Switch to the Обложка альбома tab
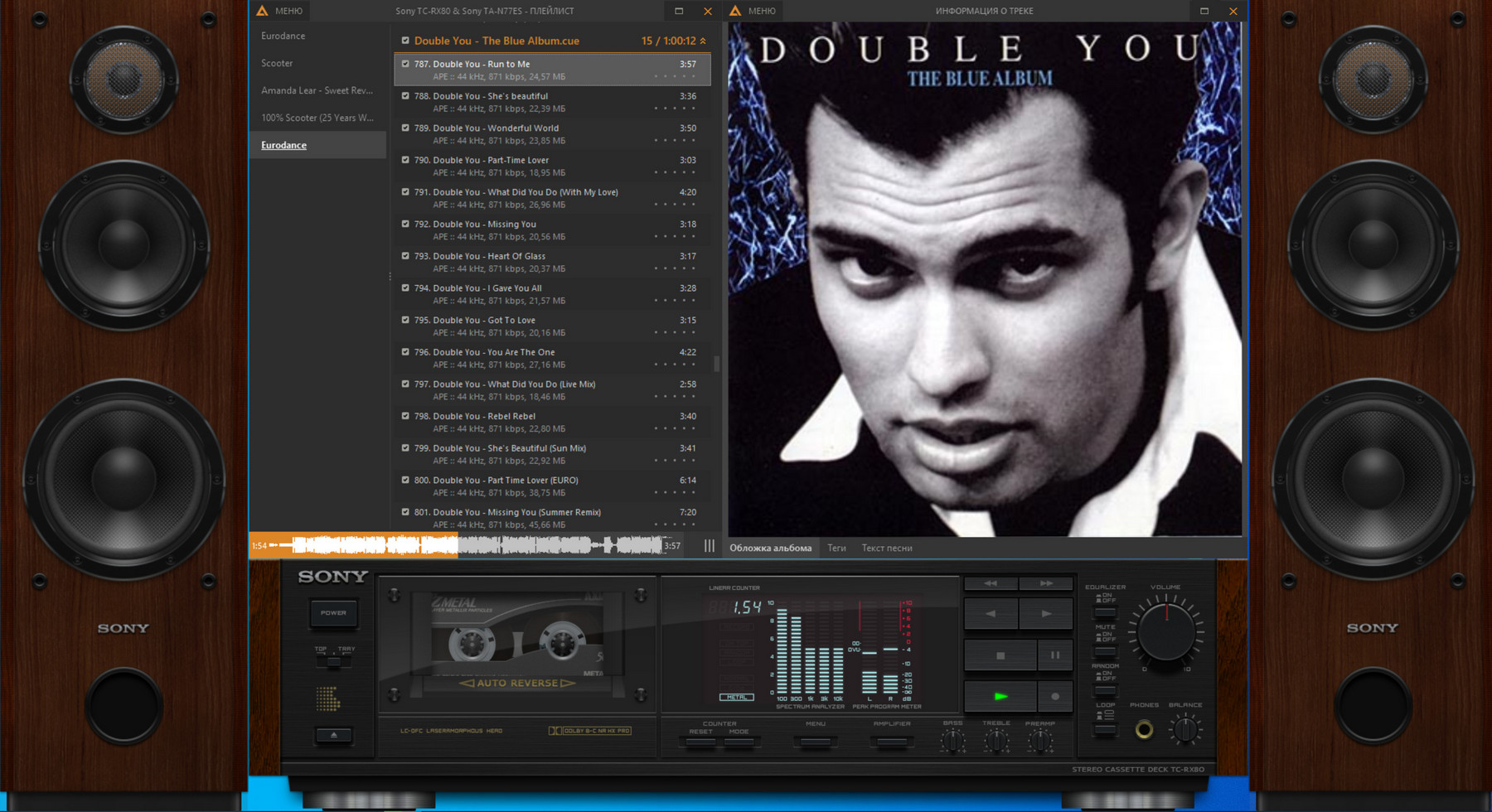1492x812 pixels. (771, 548)
